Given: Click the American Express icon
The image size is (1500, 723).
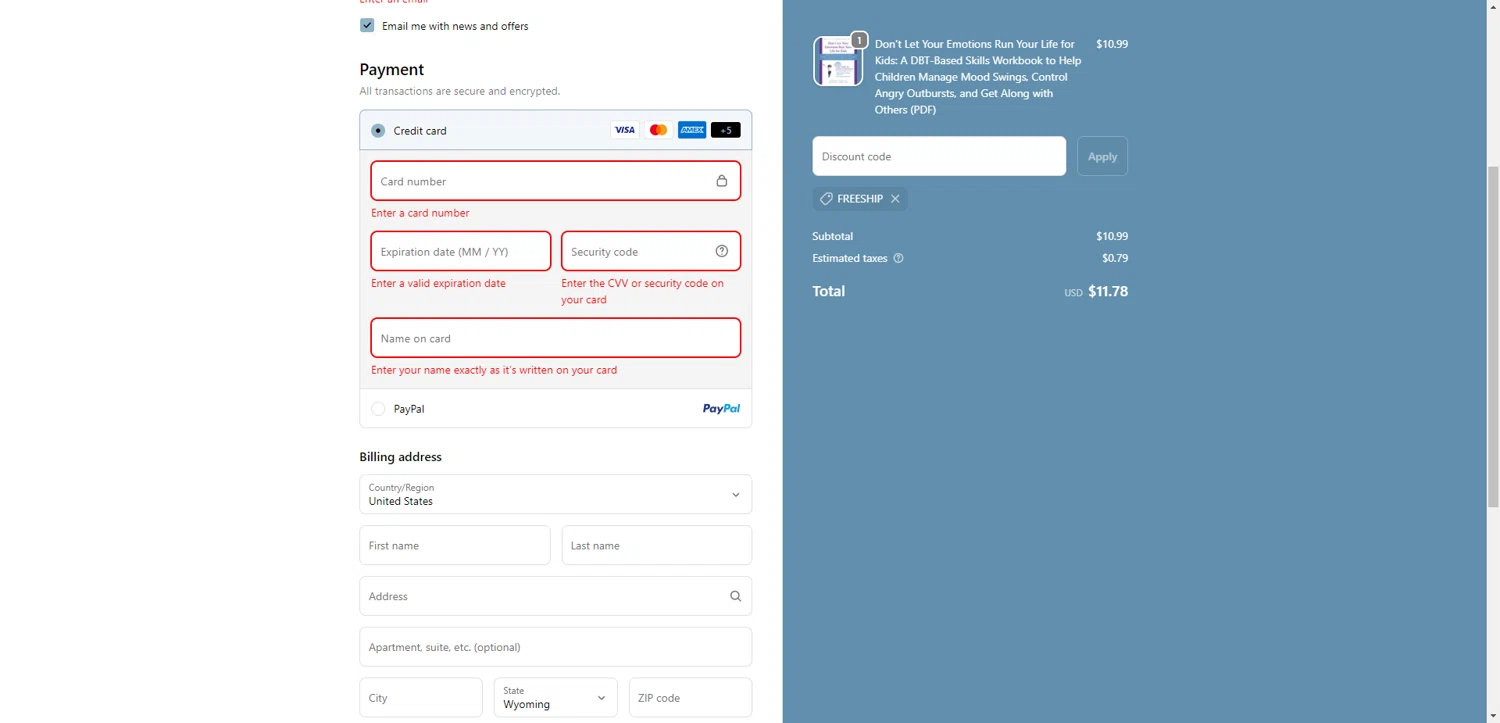Looking at the screenshot, I should (x=692, y=130).
